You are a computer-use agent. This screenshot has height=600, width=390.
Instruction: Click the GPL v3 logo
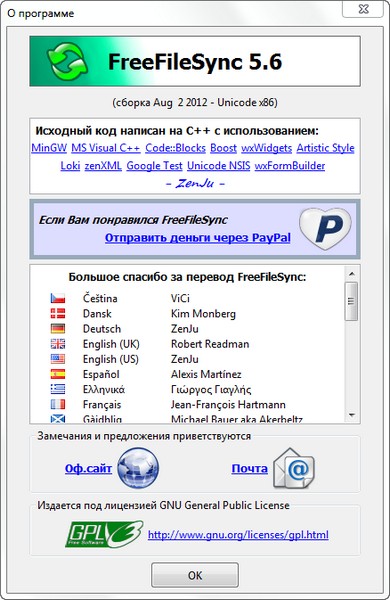104,534
